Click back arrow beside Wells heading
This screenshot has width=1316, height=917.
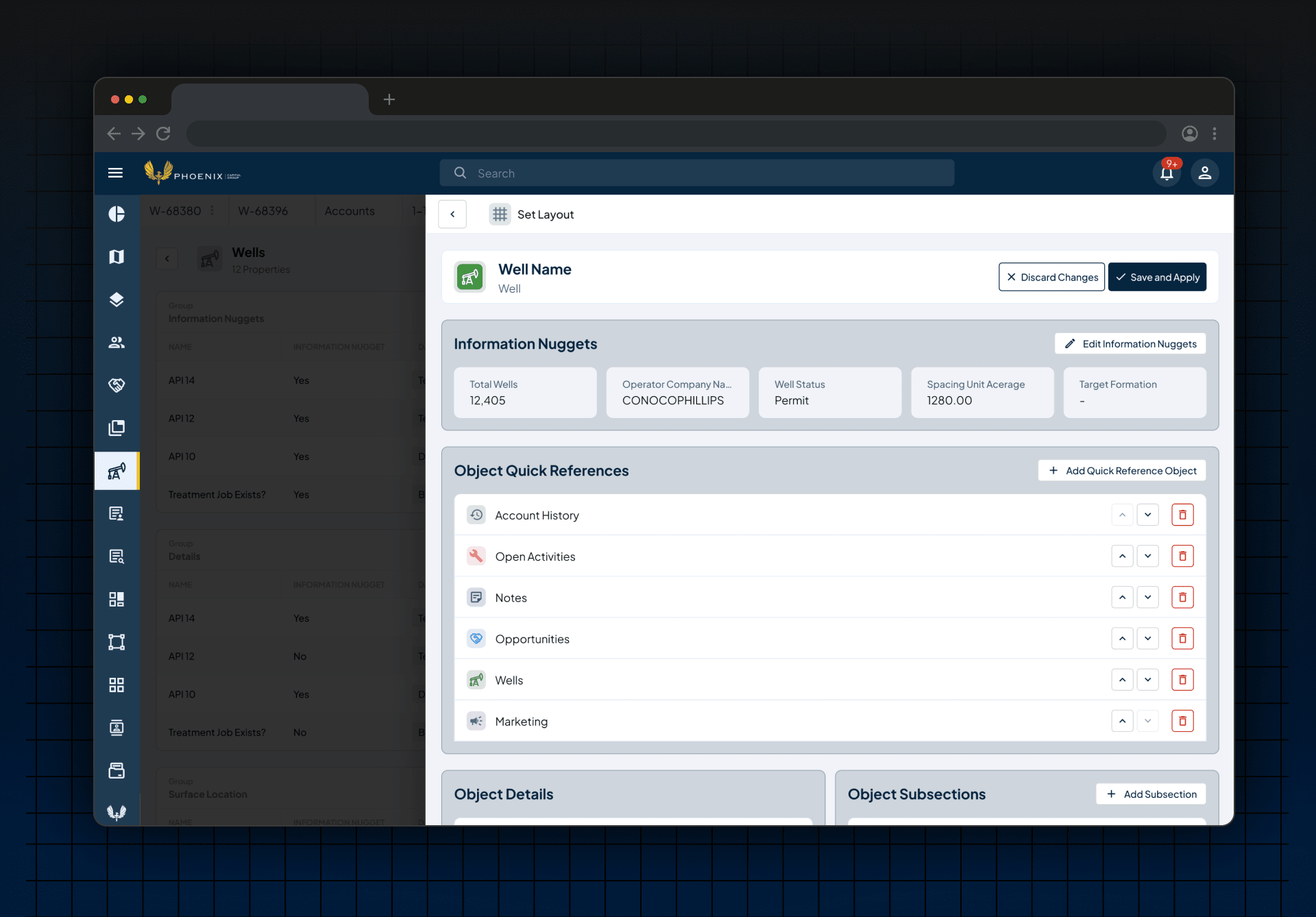167,258
